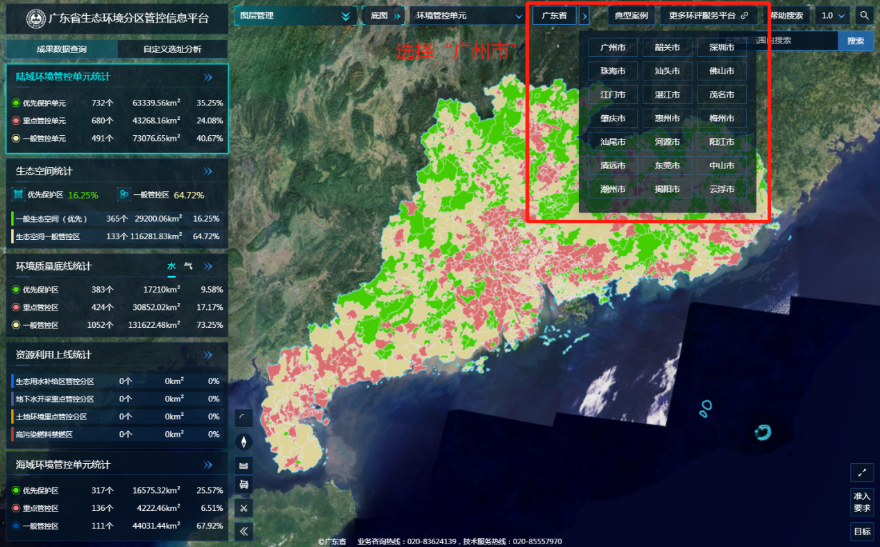Collapse side panel with double-left arrow icon
This screenshot has height=547, width=880.
click(244, 531)
